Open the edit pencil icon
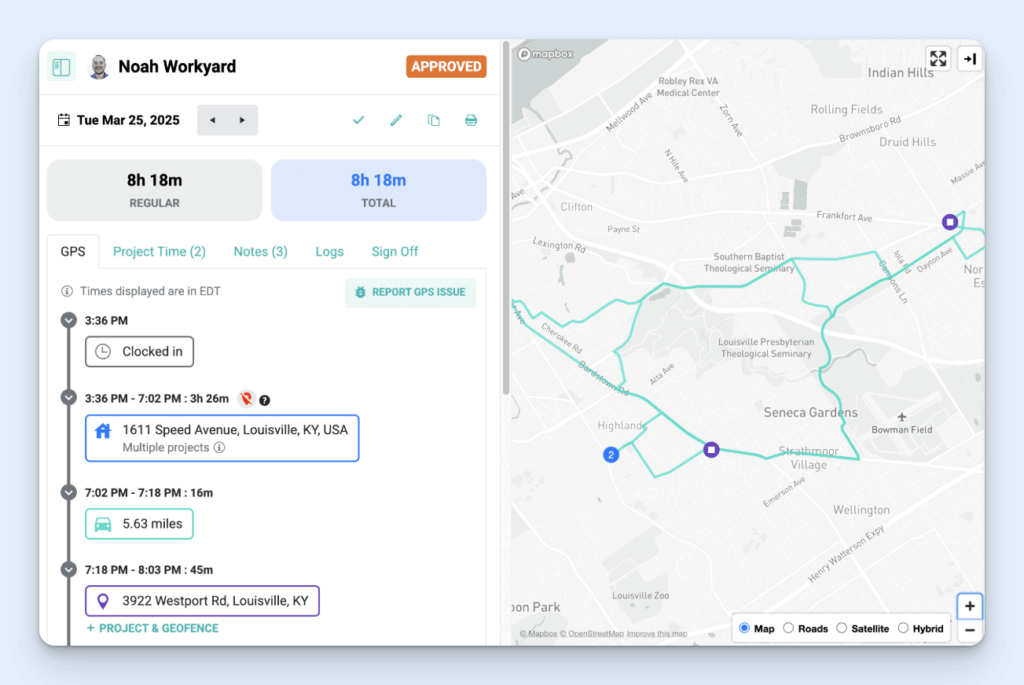The height and width of the screenshot is (685, 1024). [x=395, y=119]
